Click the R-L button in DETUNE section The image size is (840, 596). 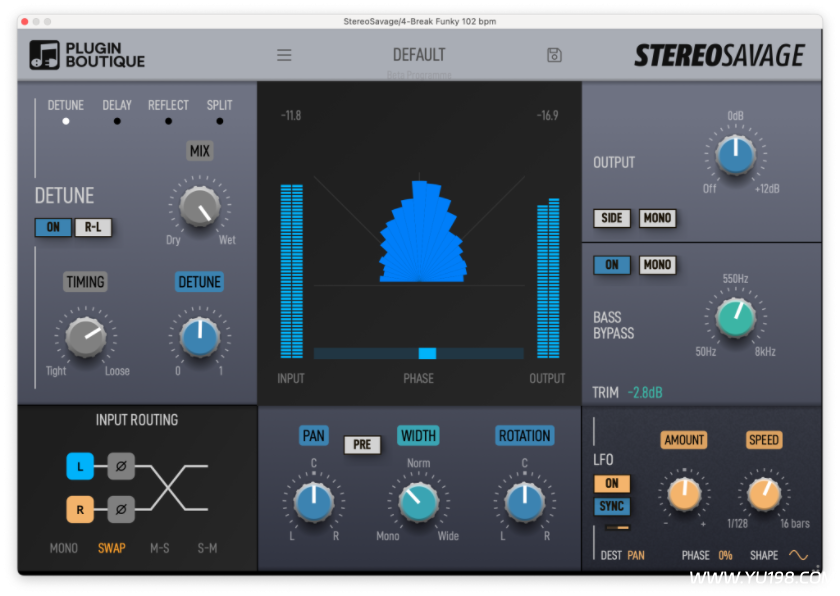(x=94, y=227)
